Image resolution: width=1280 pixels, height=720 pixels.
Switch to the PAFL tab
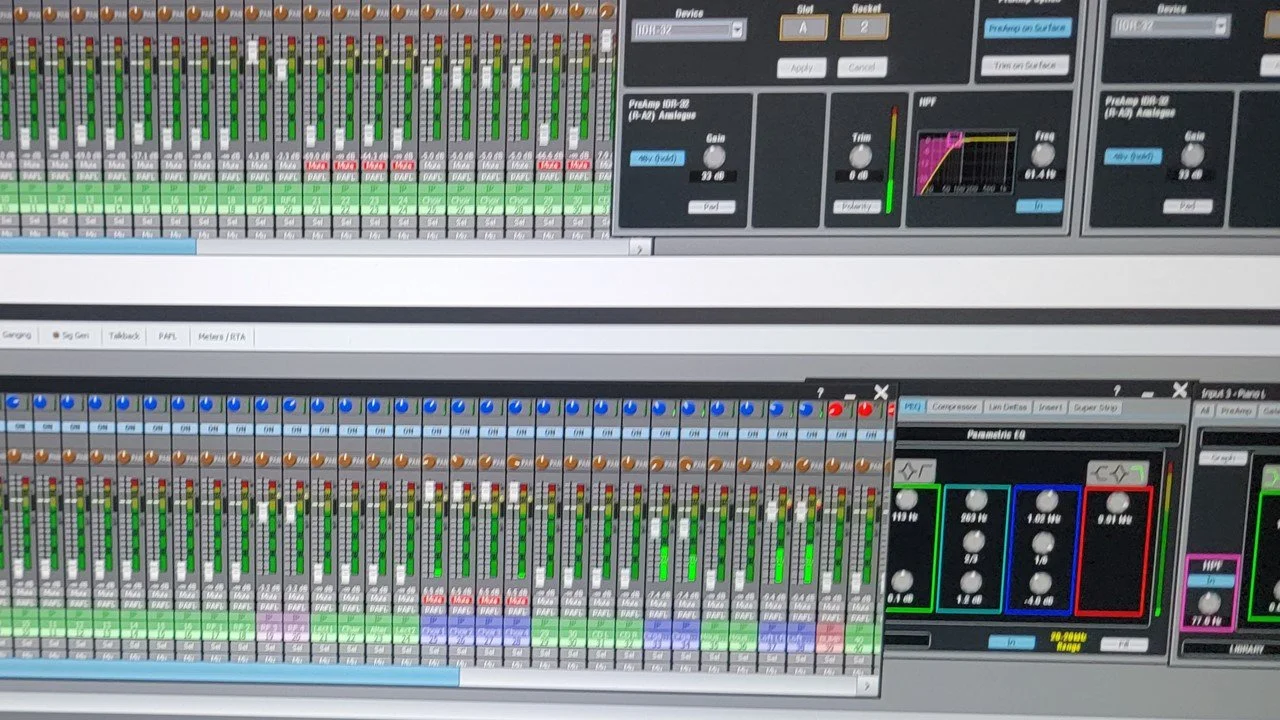coord(167,336)
